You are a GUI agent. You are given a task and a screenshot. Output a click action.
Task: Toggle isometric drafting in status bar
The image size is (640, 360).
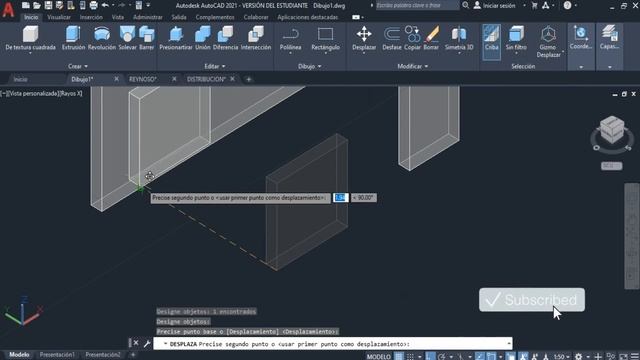tap(460, 356)
